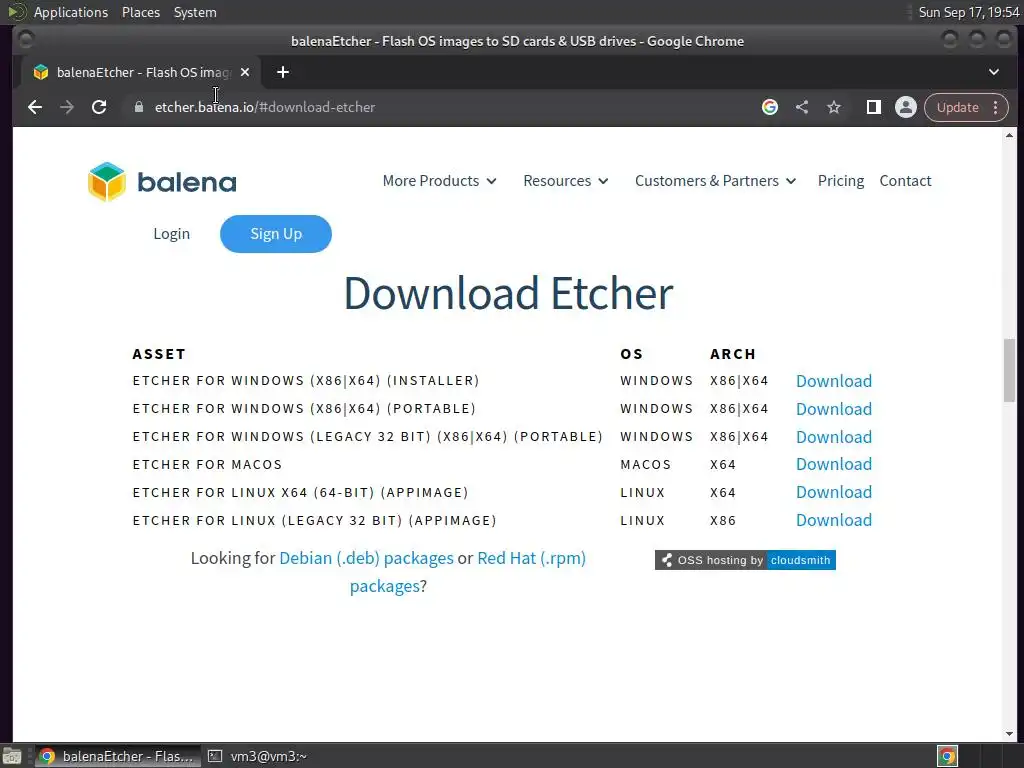Download Etcher Linux x64 AppImage
The width and height of the screenshot is (1024, 768).
pos(834,492)
